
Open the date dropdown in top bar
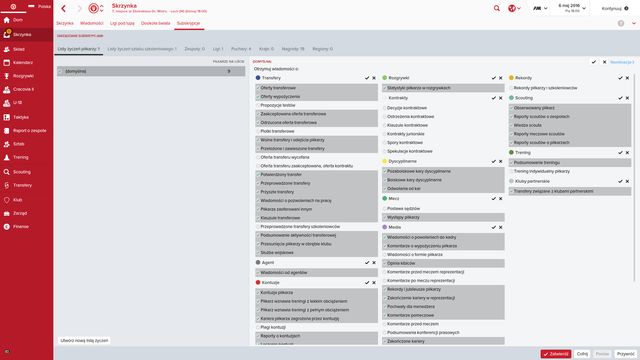coord(572,8)
